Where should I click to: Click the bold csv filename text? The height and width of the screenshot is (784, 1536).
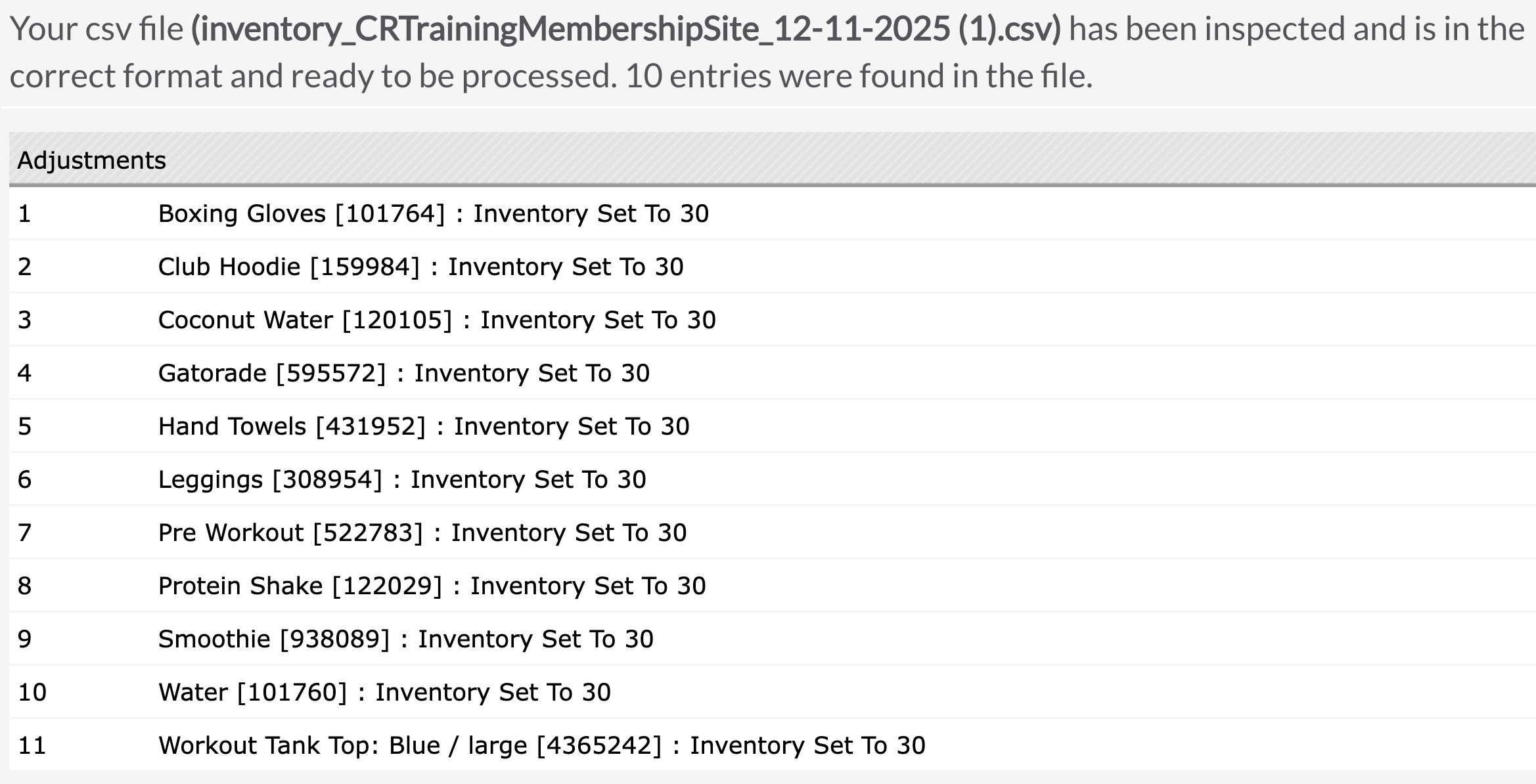point(626,30)
